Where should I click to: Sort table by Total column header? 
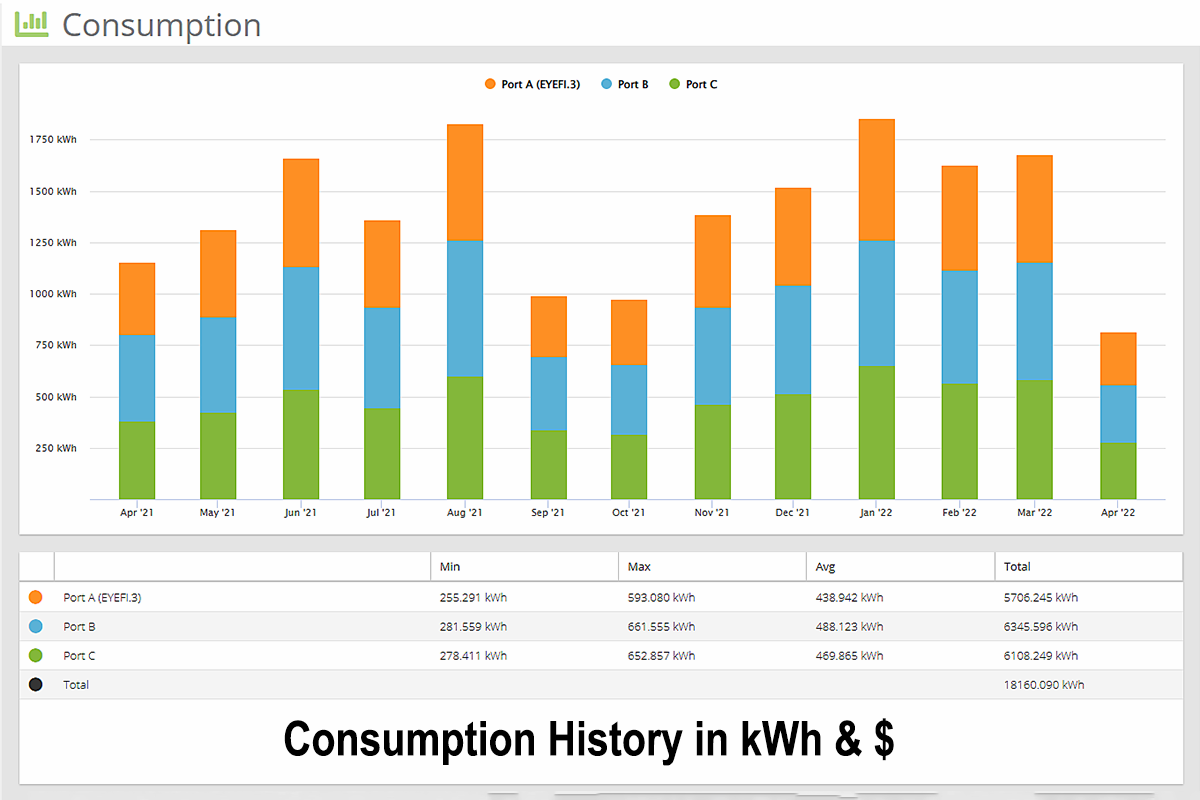[1017, 567]
